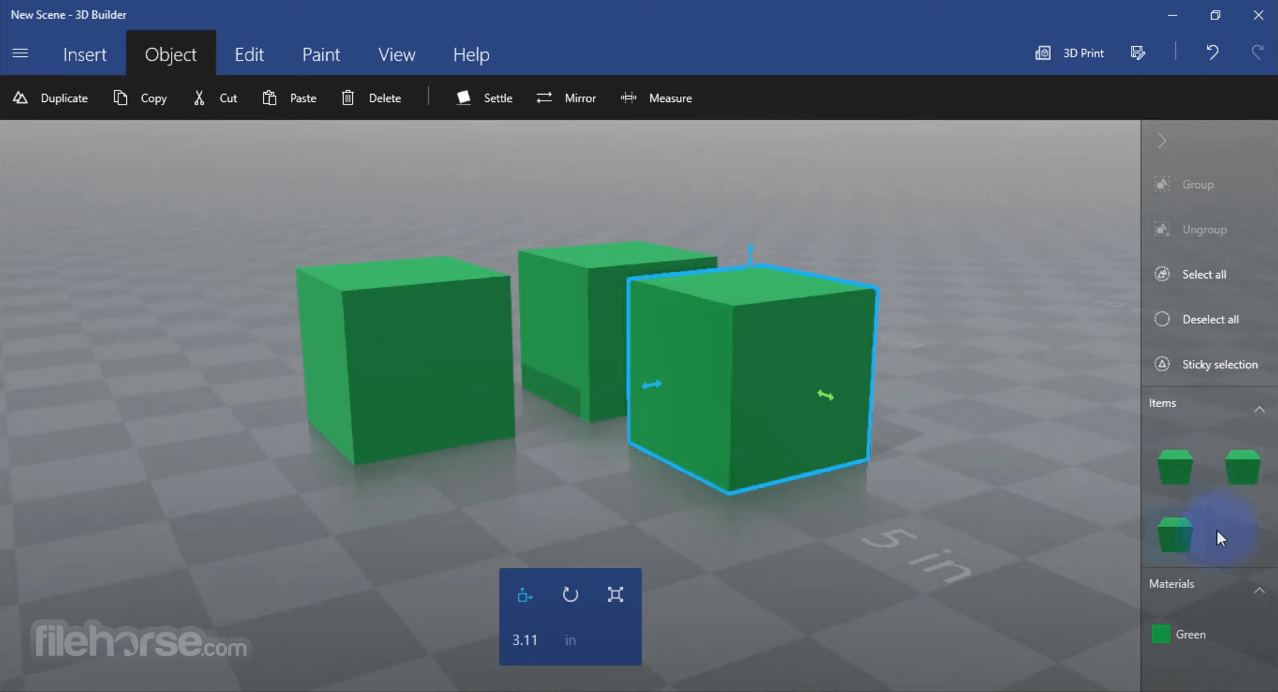
Task: Pick the Green material swatch
Action: coord(1161,634)
